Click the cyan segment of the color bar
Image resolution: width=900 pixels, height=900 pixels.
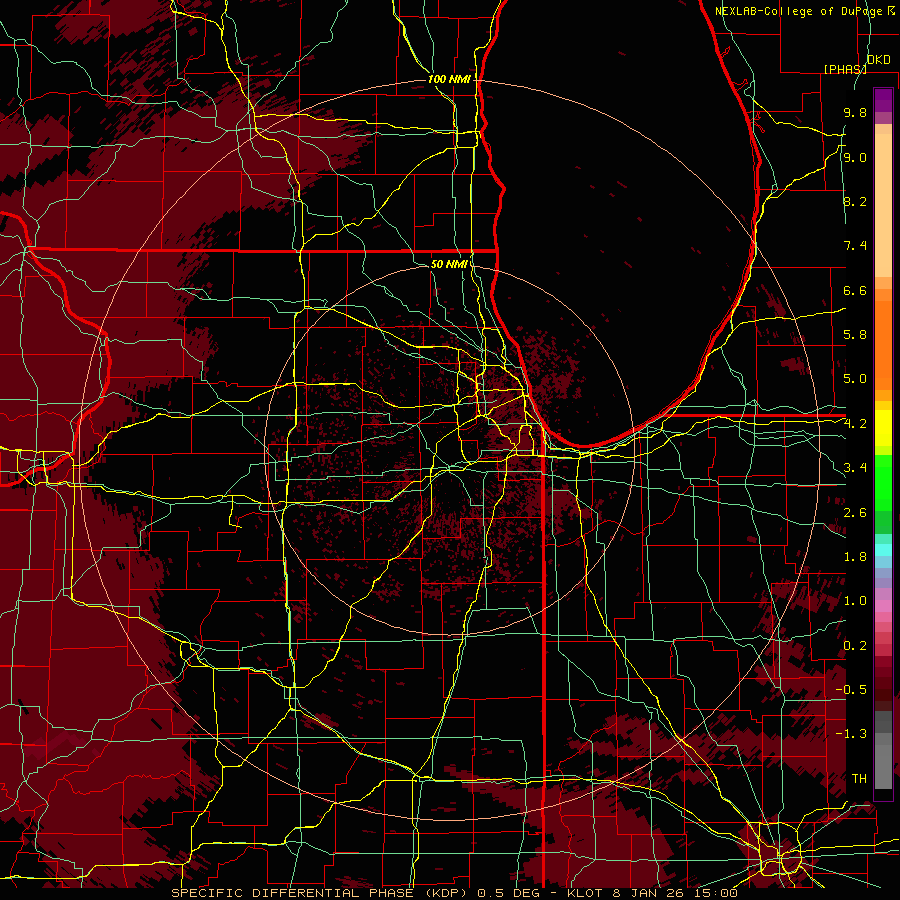coord(883,550)
